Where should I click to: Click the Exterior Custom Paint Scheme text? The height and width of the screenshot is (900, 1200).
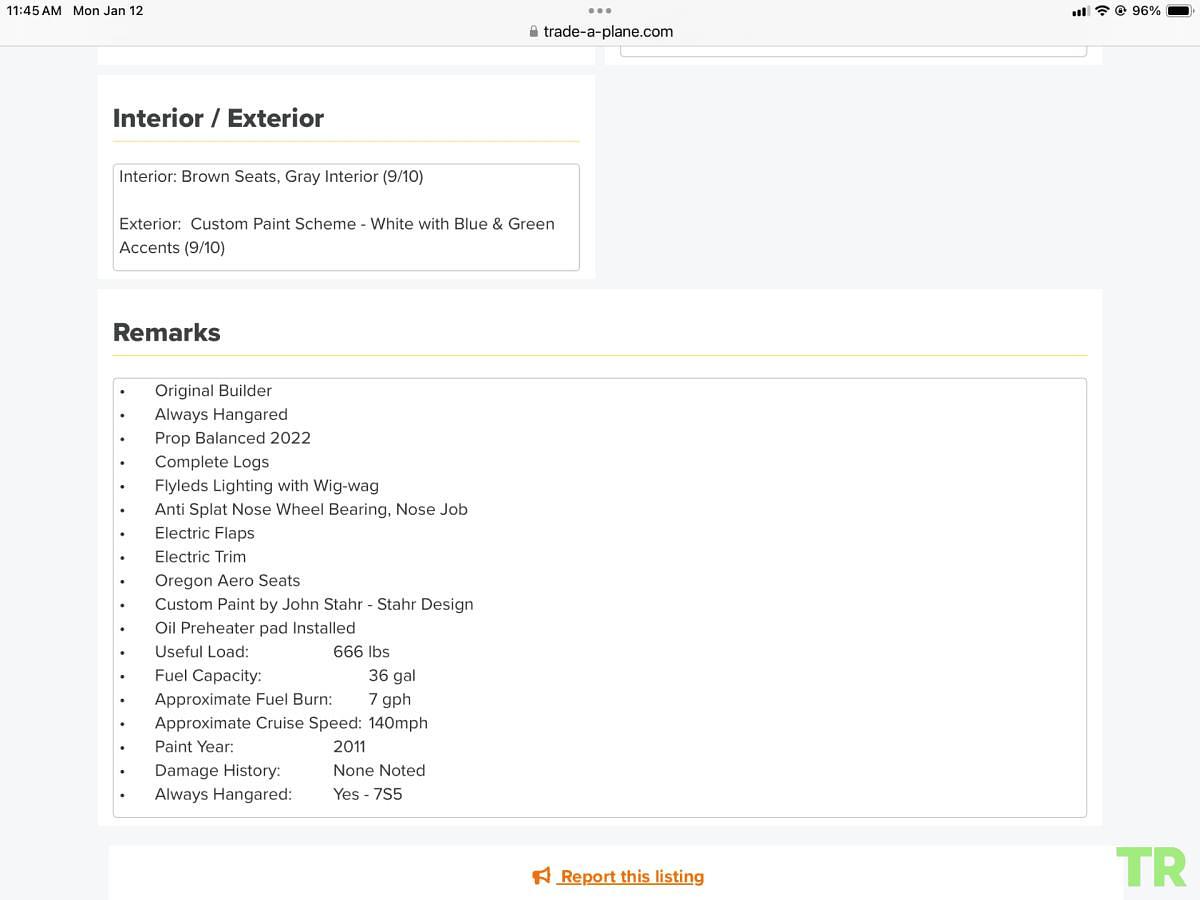pyautogui.click(x=337, y=236)
